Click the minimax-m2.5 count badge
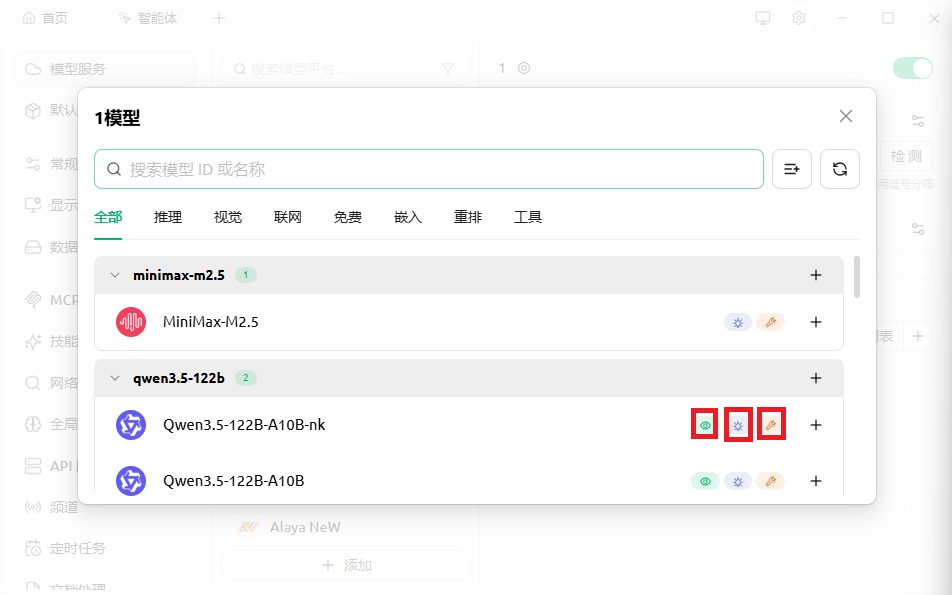 pyautogui.click(x=246, y=275)
